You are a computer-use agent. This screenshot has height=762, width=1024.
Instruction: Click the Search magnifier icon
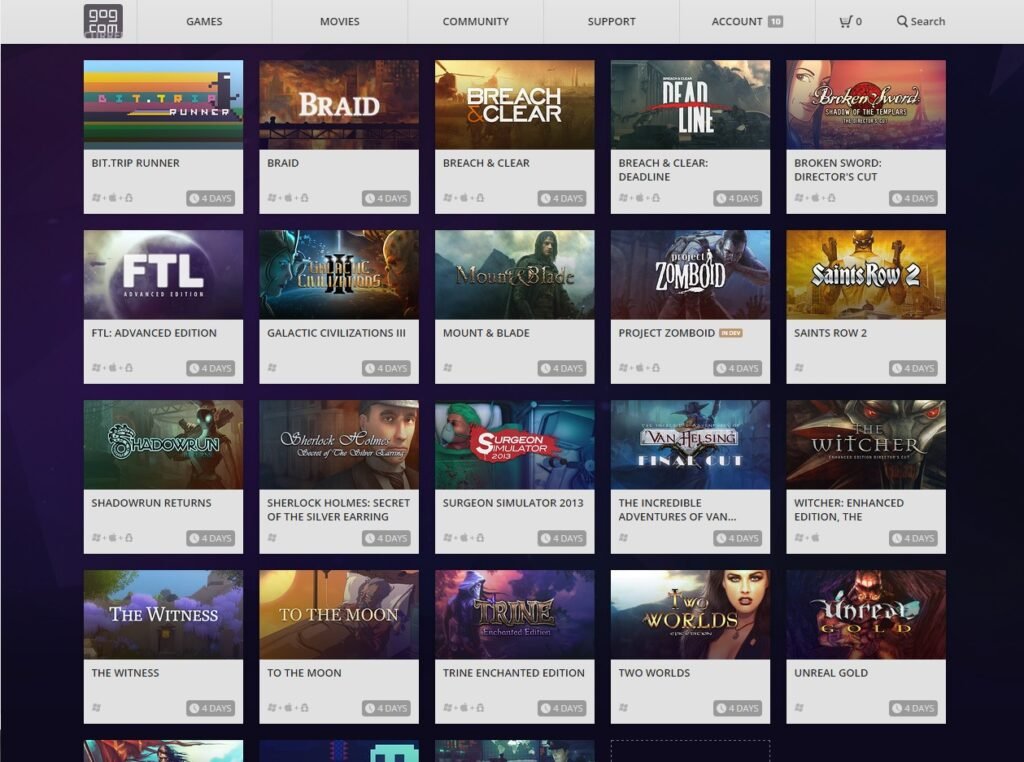coord(902,21)
